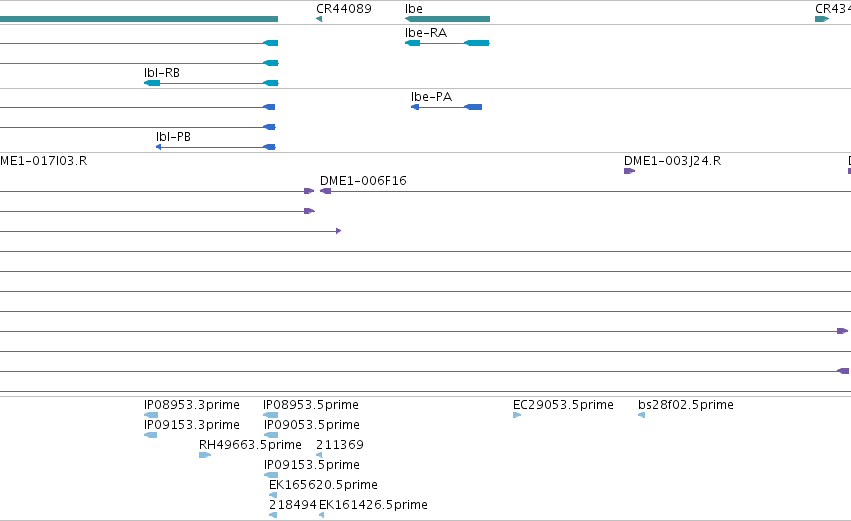Select the 211369 small arrow glyph
This screenshot has height=521, width=851.
[319, 455]
